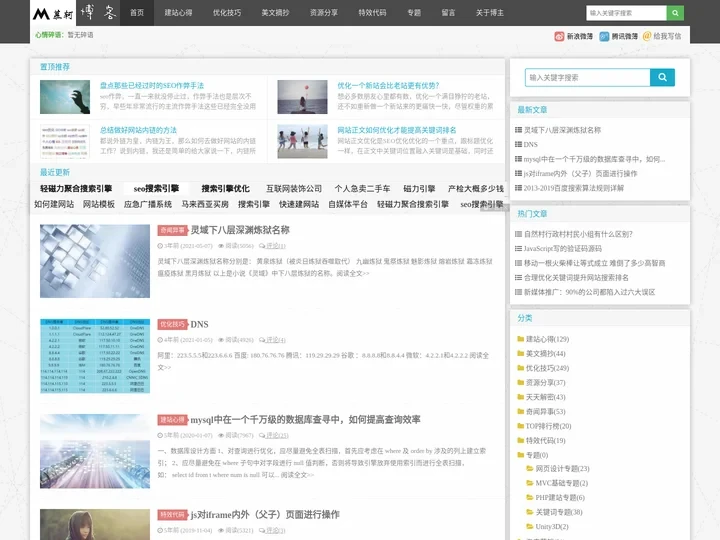Click the M 某柯博客 site logo
720x540 pixels.
point(74,13)
